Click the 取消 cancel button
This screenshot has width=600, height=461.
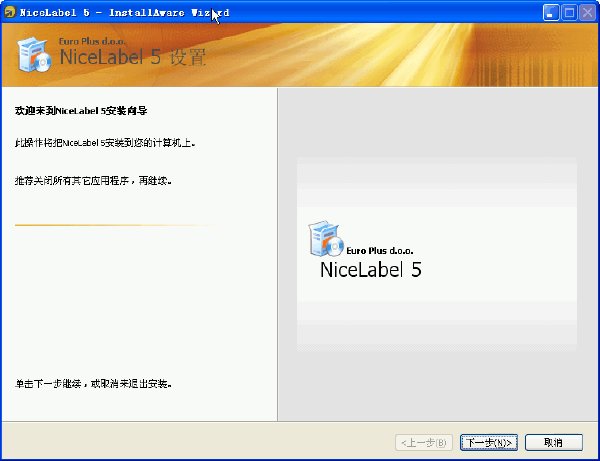point(554,443)
